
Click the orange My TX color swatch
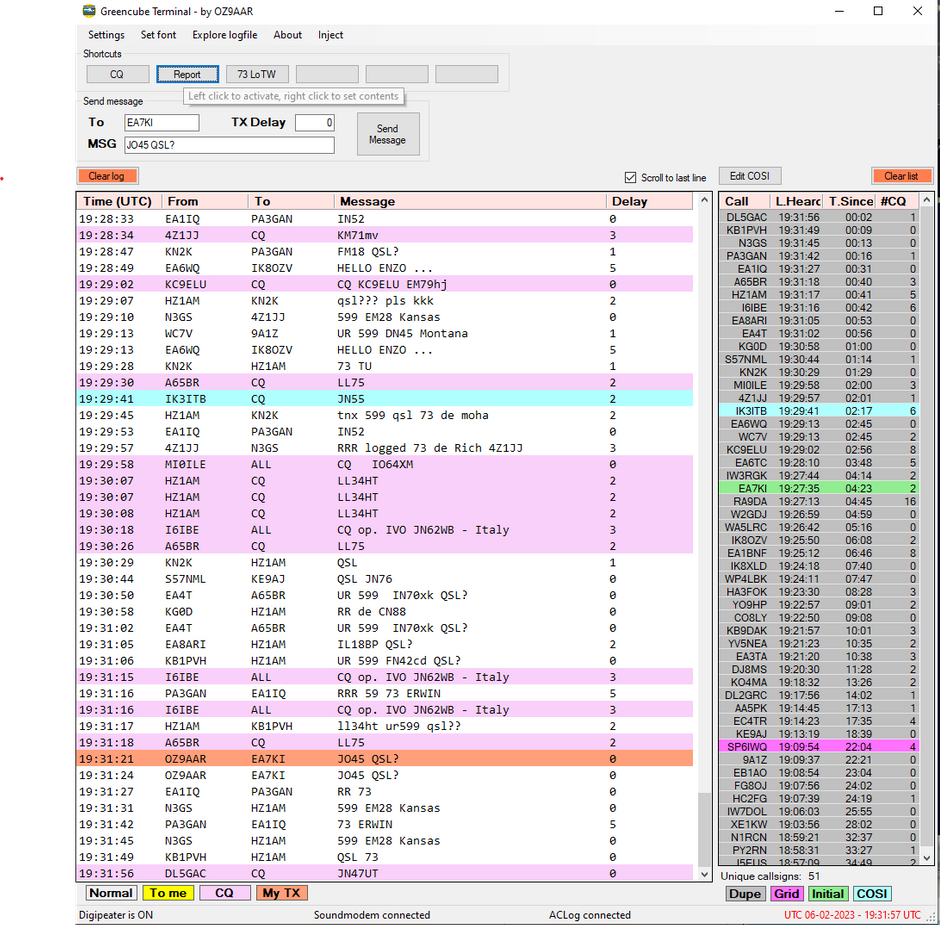click(x=282, y=893)
